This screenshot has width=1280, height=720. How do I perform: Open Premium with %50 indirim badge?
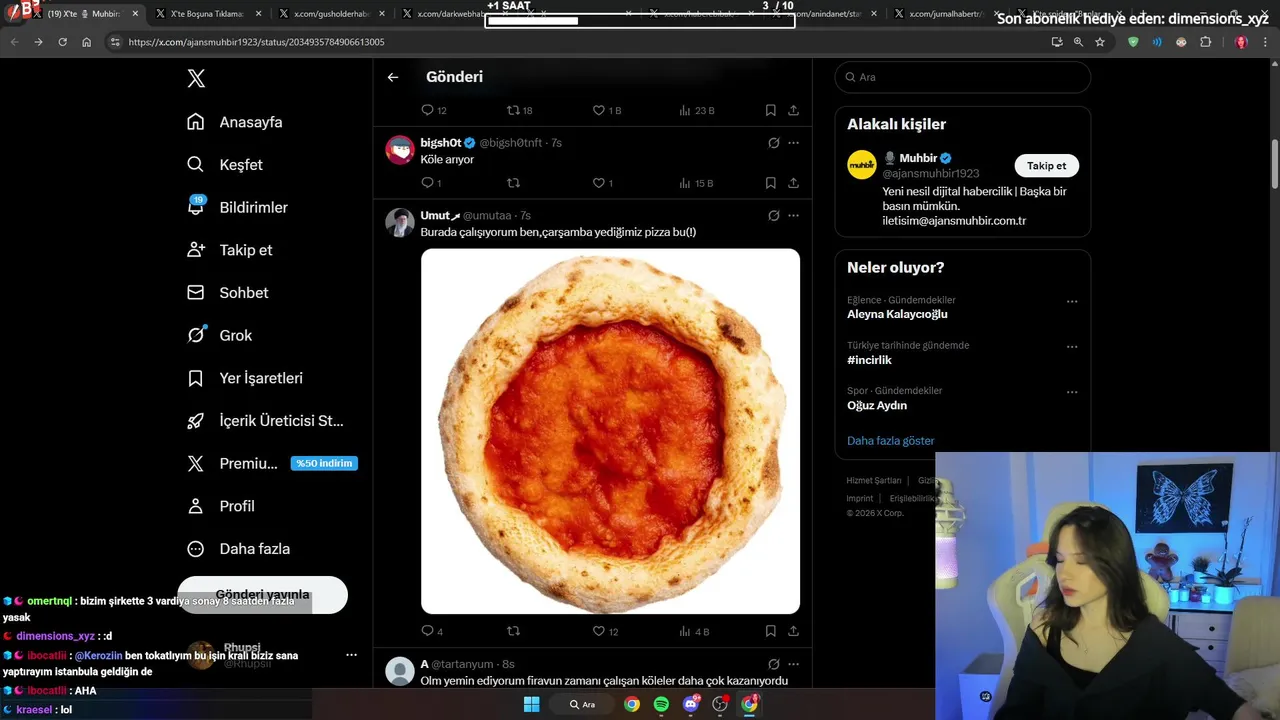tap(272, 464)
